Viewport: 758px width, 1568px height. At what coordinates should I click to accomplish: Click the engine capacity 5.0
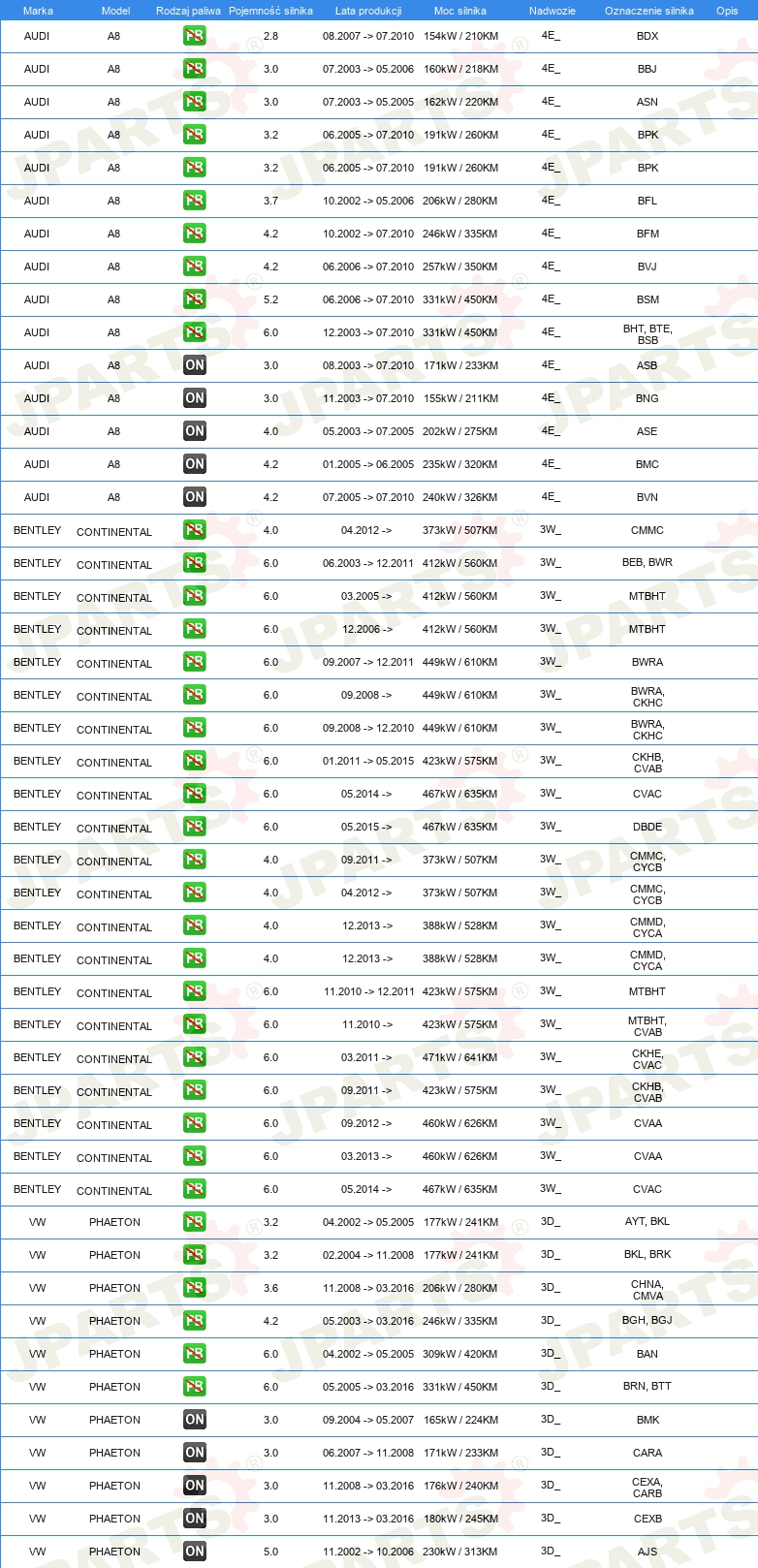270,1552
